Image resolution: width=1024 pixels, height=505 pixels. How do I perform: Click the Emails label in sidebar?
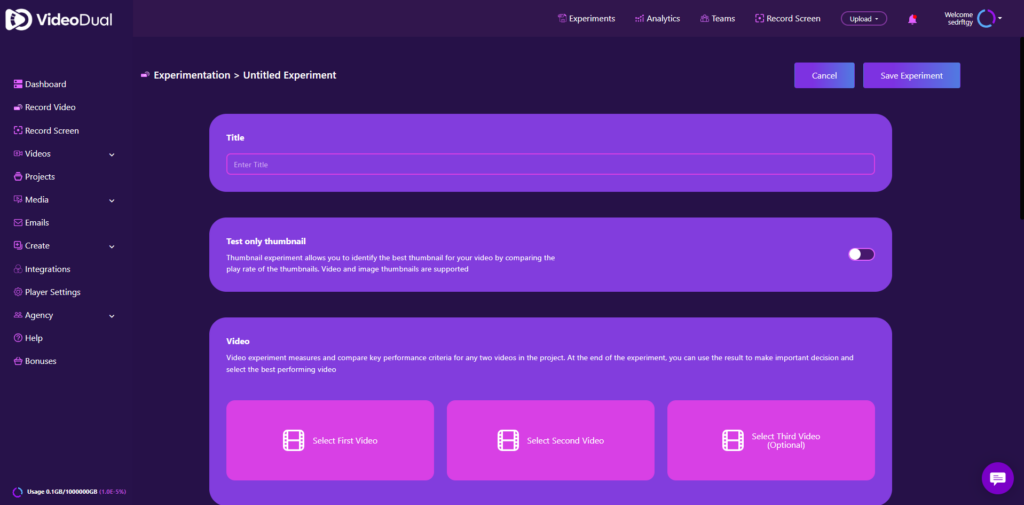point(37,223)
